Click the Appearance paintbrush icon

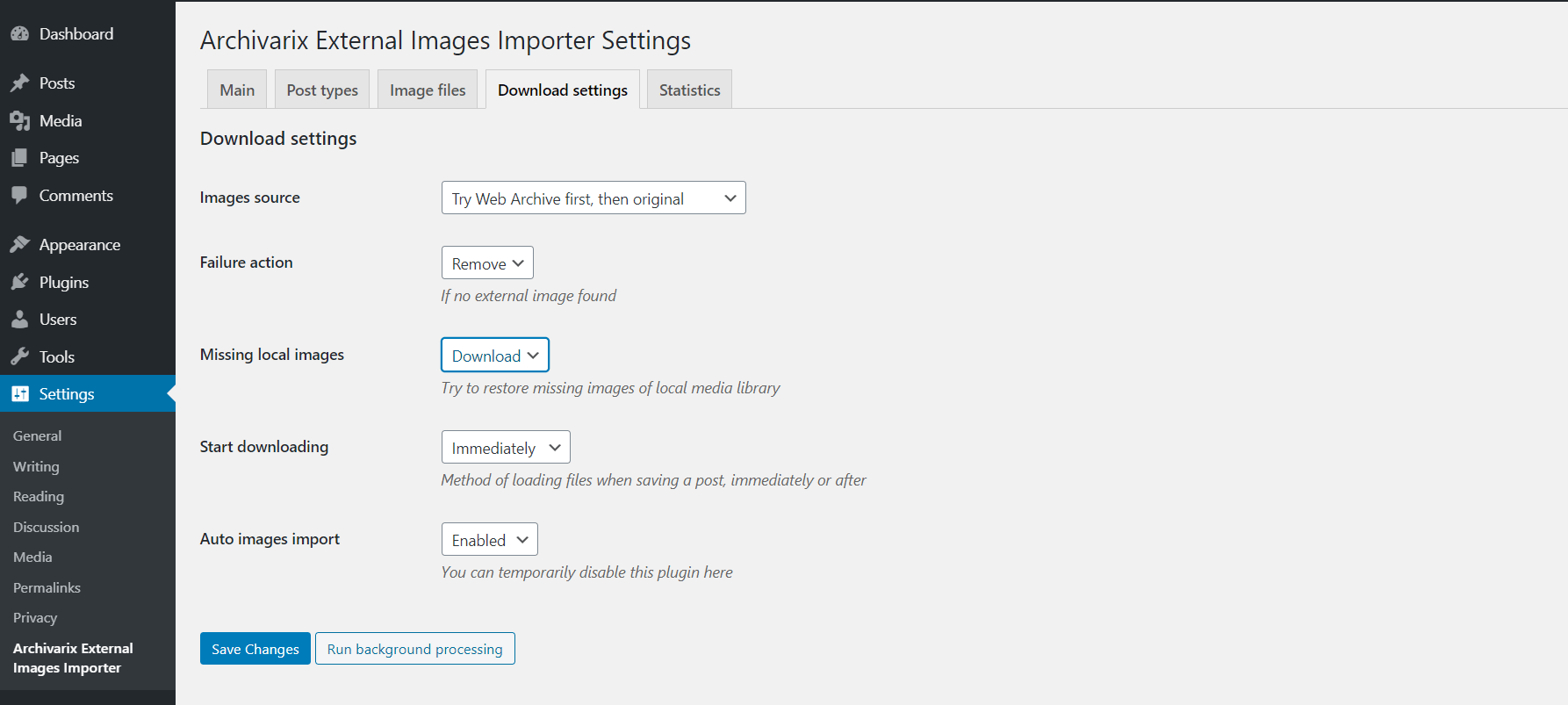pos(19,245)
